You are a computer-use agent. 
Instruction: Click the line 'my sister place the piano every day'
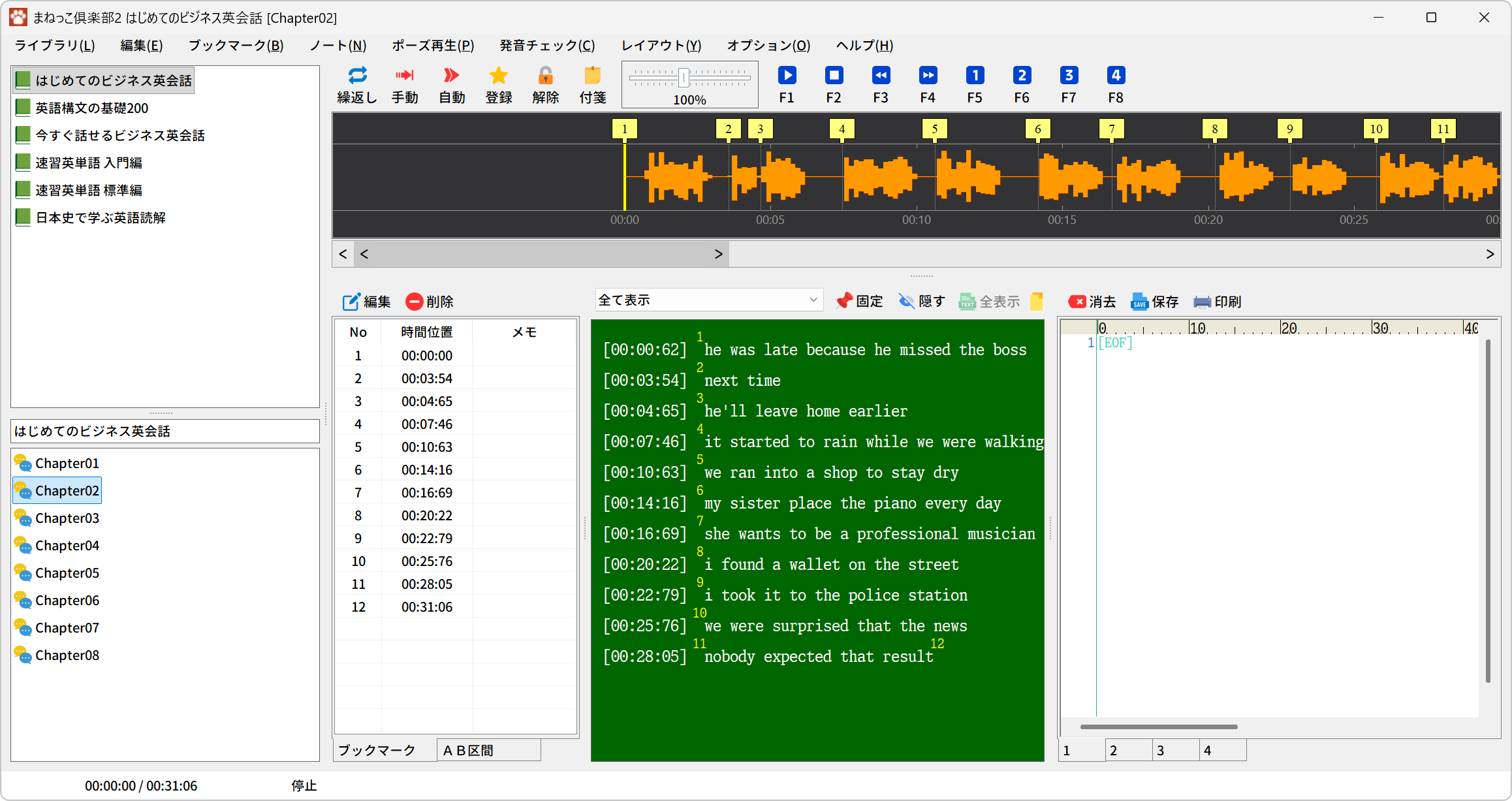point(853,503)
